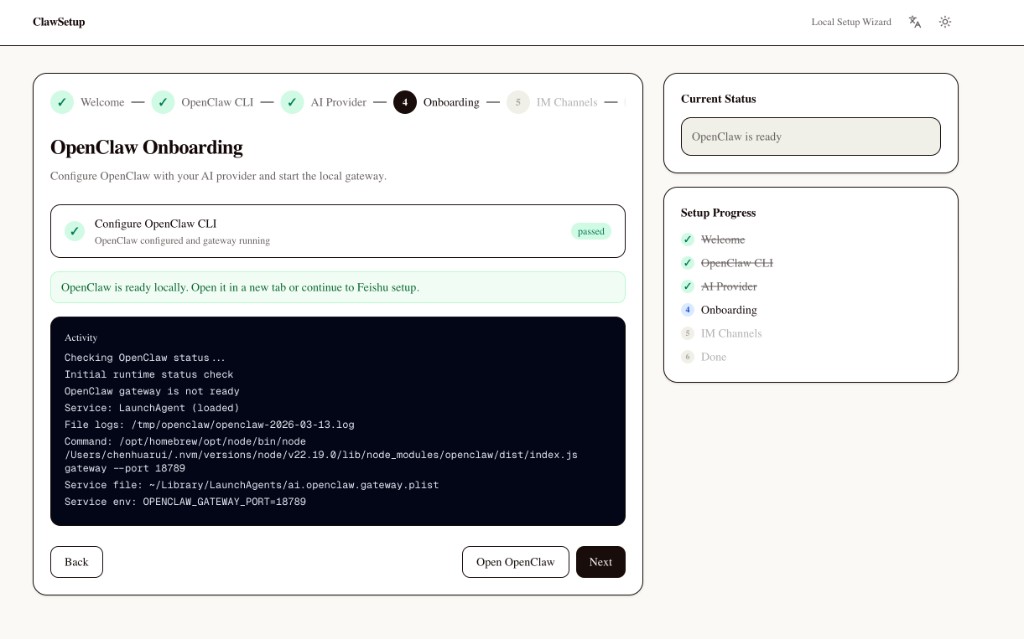Click the strikethrough AI Provider text in Setup Progress

(729, 287)
